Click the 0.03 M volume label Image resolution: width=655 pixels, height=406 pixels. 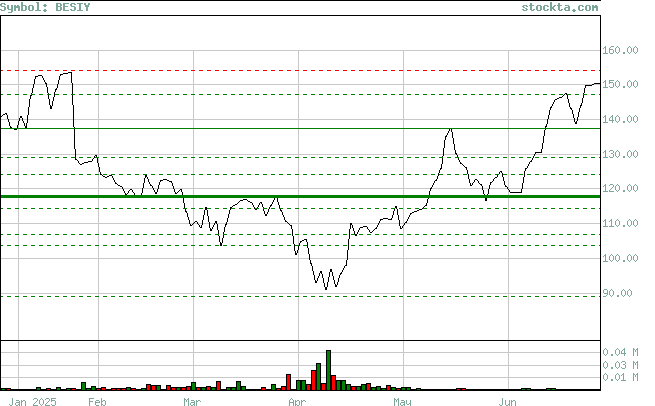[x=620, y=365]
